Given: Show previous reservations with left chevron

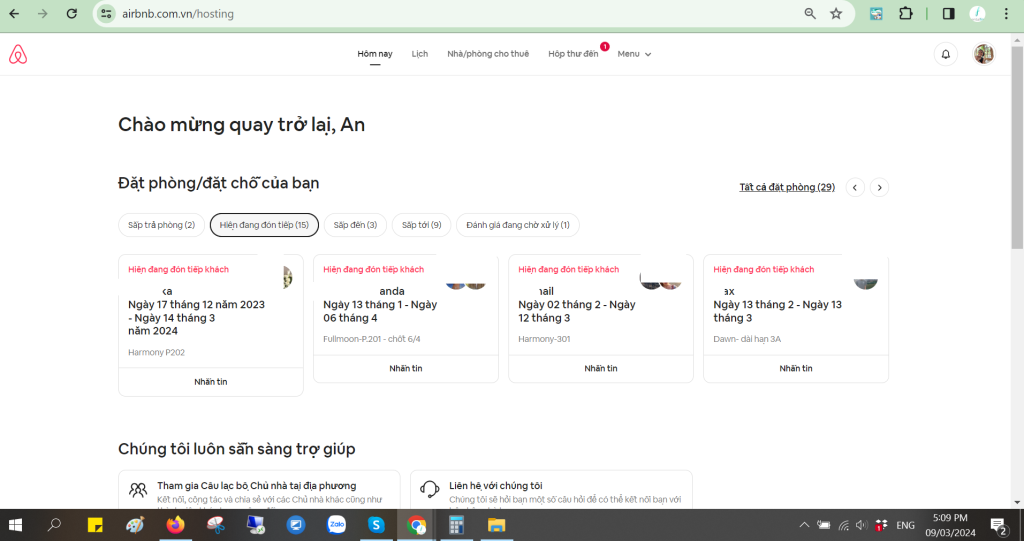Looking at the screenshot, I should tap(855, 187).
